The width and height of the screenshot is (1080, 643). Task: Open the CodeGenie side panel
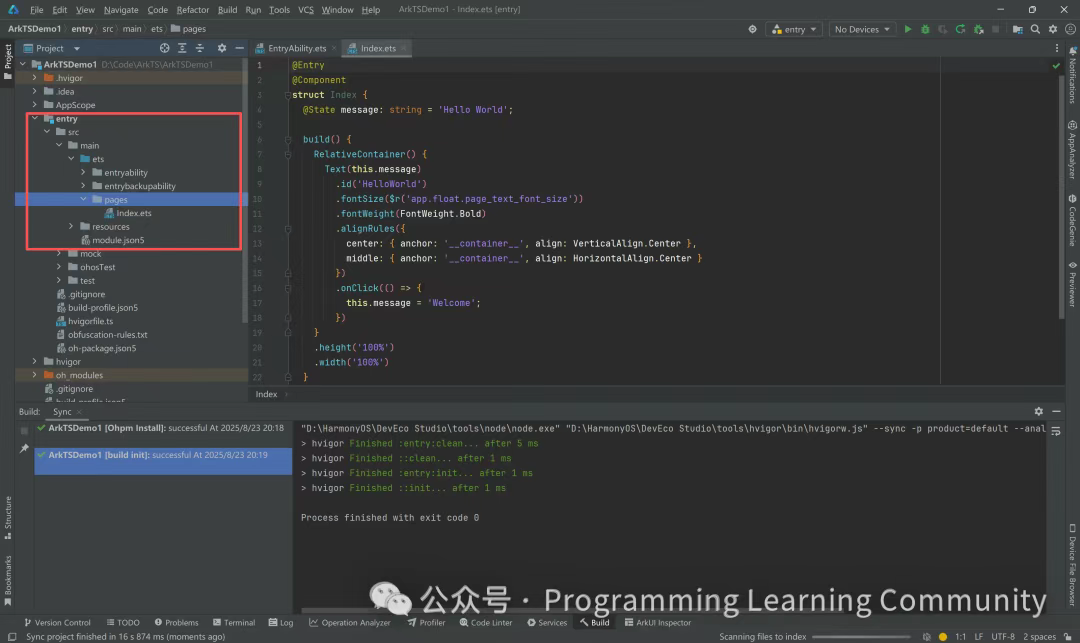click(x=1072, y=220)
